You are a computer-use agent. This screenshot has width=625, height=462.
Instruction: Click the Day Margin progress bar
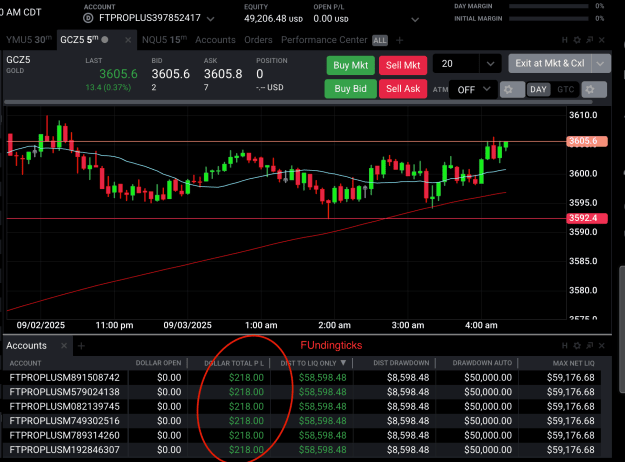click(548, 6)
